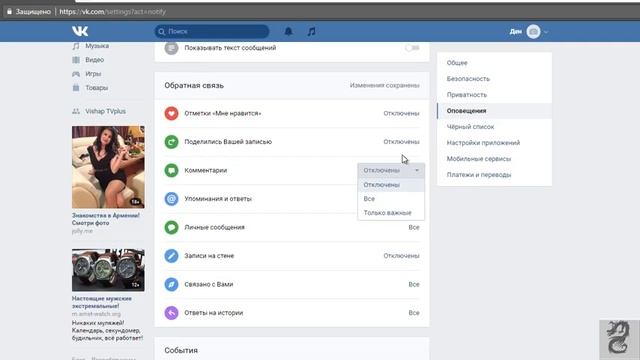The width and height of the screenshot is (640, 360).
Task: Click the lock icon in address bar
Action: pyautogui.click(x=9, y=11)
